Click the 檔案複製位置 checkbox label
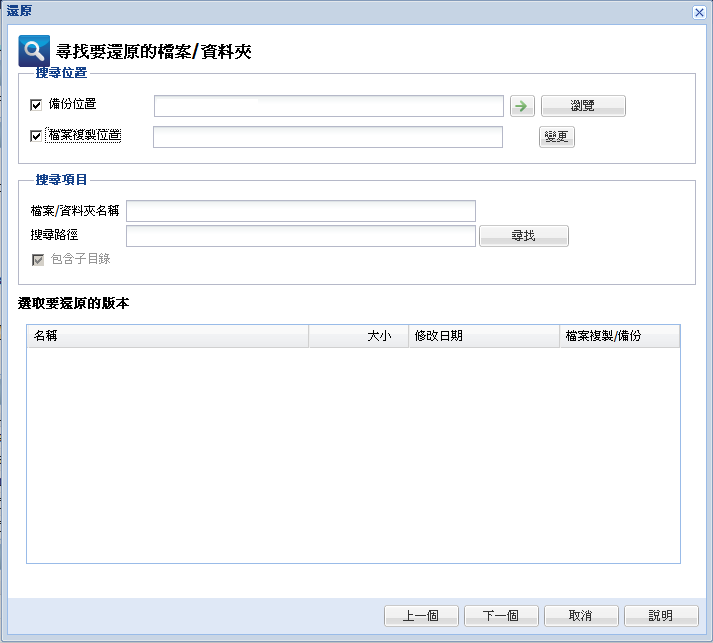This screenshot has height=643, width=713. (x=84, y=135)
